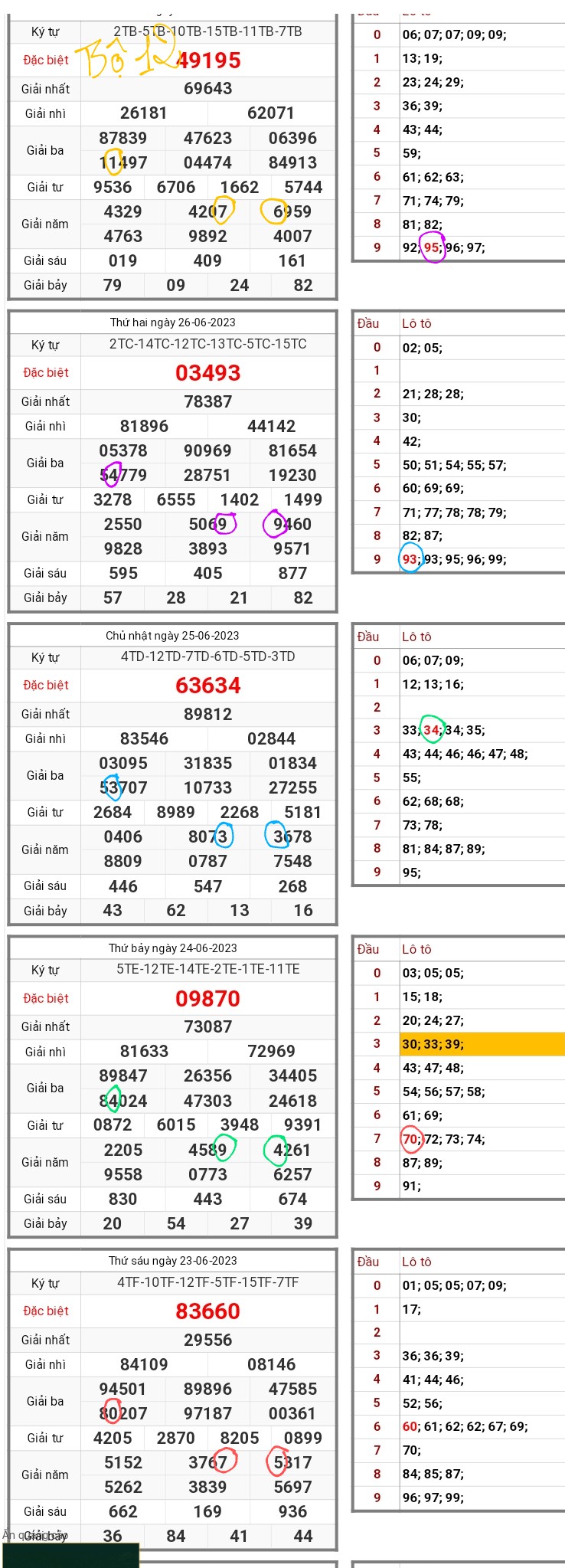Pick third prize number 47303

pyautogui.click(x=208, y=1101)
